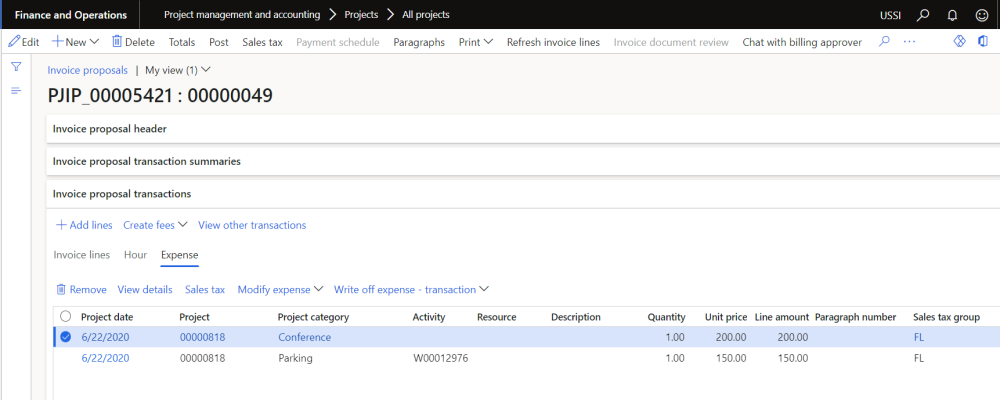Click View other transactions

pos(252,225)
